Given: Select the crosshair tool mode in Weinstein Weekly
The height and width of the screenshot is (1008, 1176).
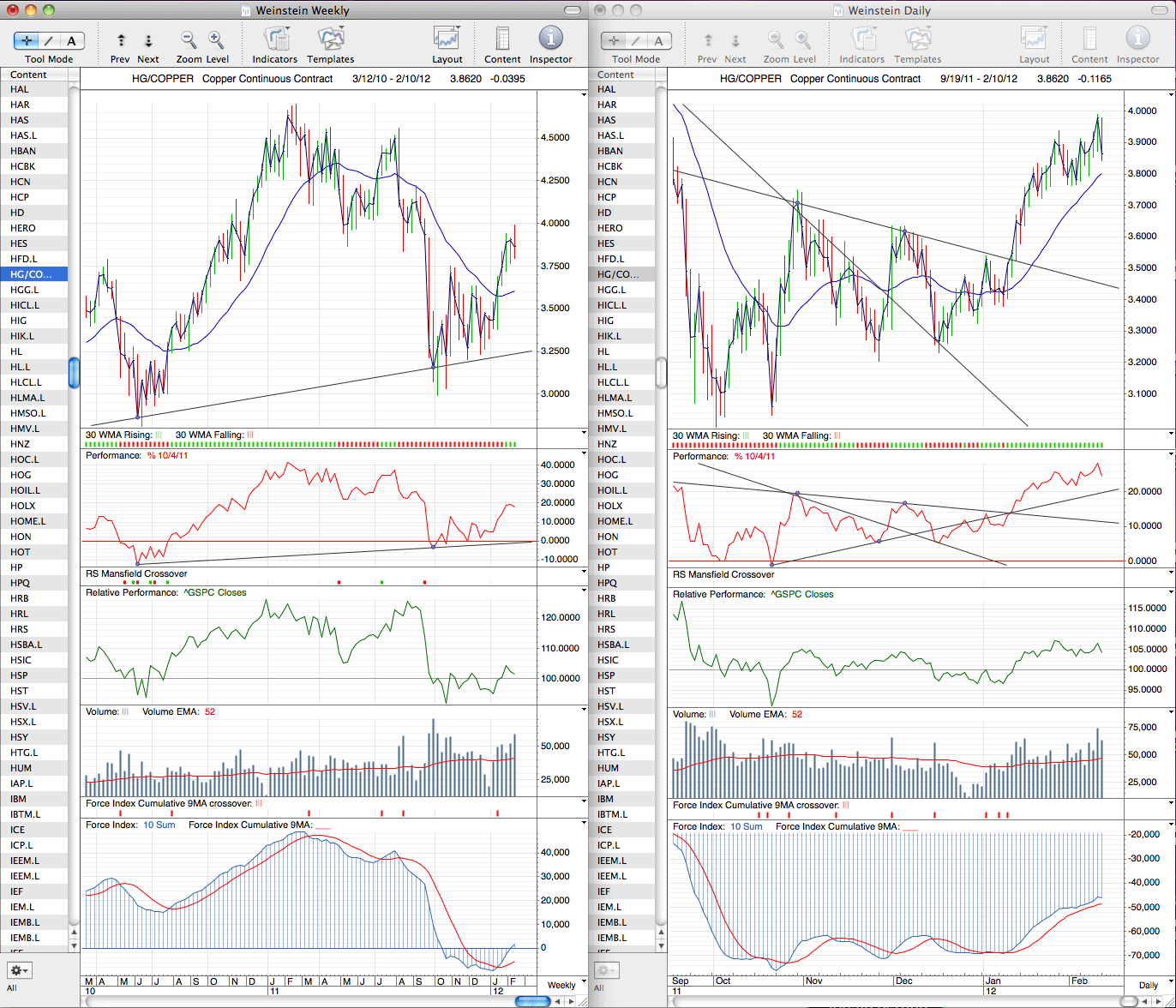Looking at the screenshot, I should (27, 41).
